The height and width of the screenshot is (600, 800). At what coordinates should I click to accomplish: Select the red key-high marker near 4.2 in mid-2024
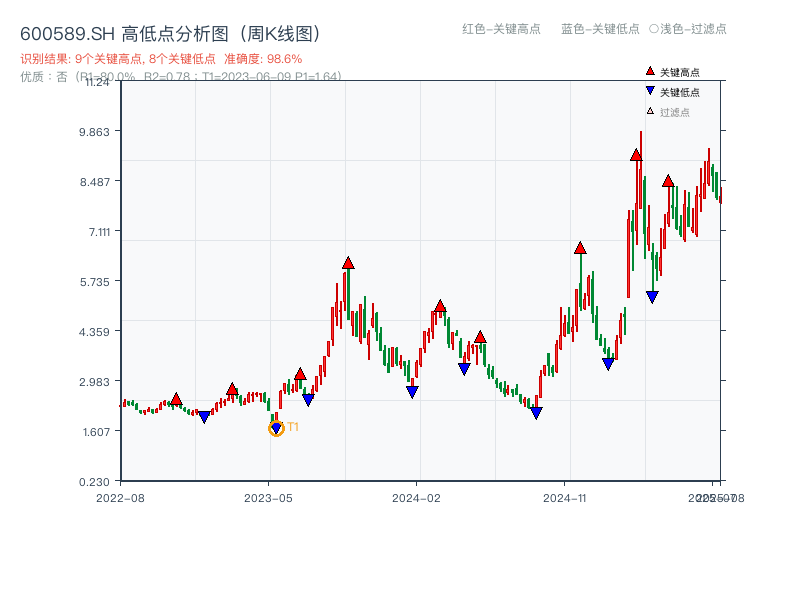pos(480,337)
